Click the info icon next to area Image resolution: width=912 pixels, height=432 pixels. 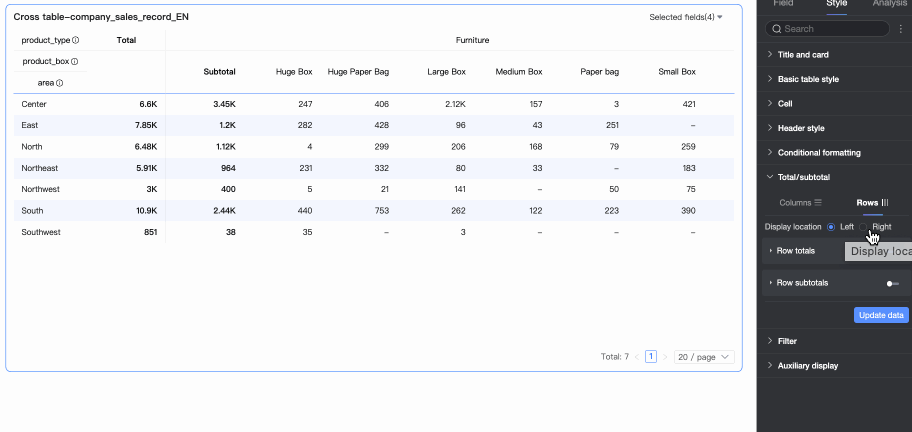(x=59, y=83)
